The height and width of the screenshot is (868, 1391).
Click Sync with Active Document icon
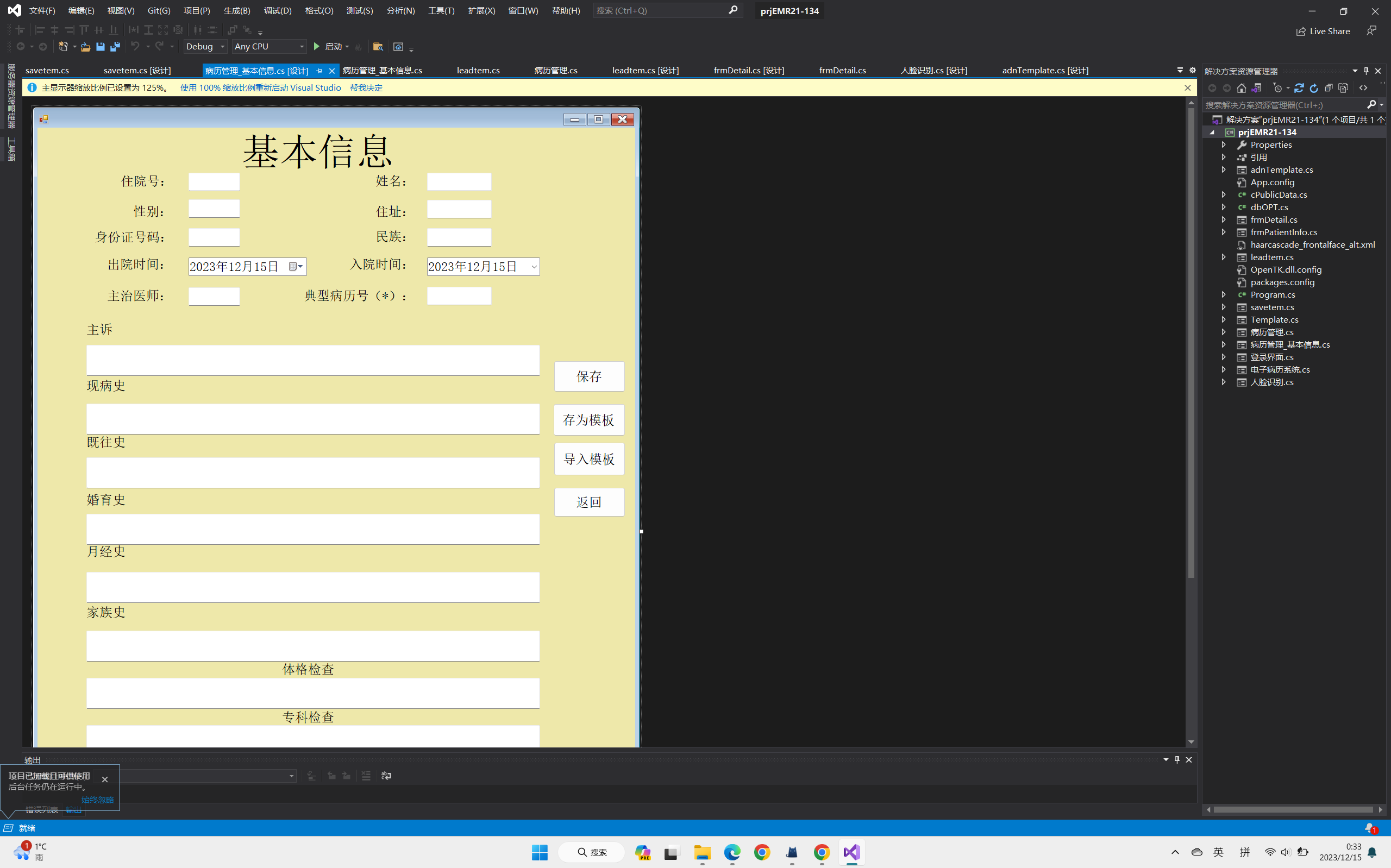(x=1299, y=88)
